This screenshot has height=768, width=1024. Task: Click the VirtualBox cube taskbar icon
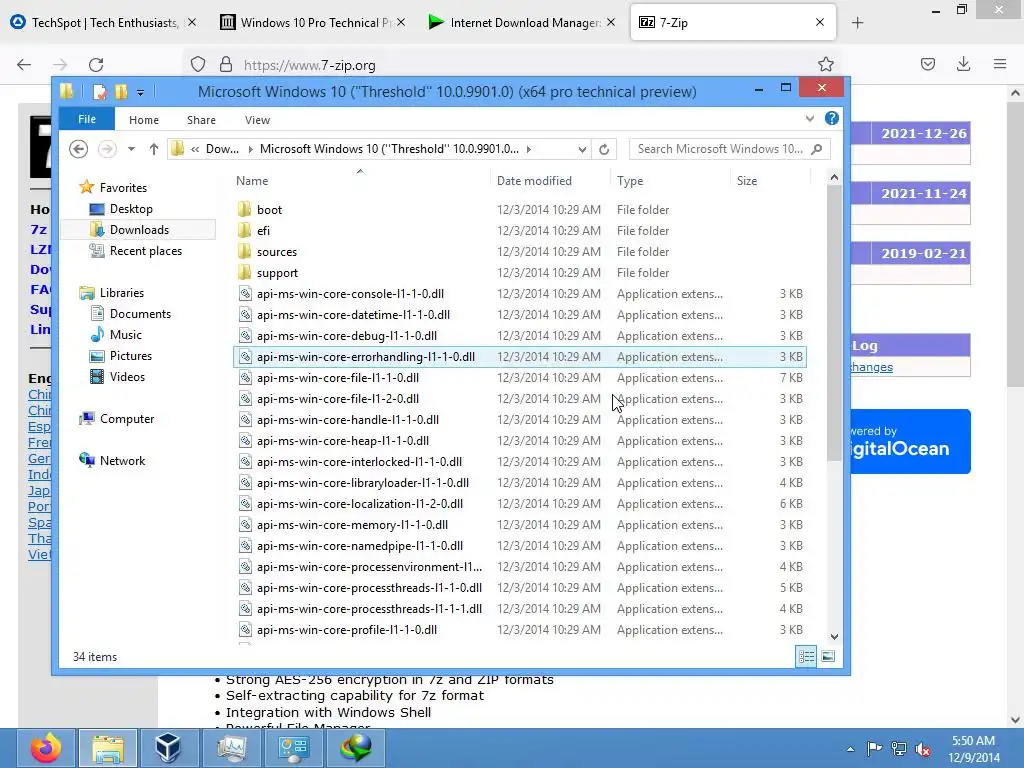(x=168, y=748)
